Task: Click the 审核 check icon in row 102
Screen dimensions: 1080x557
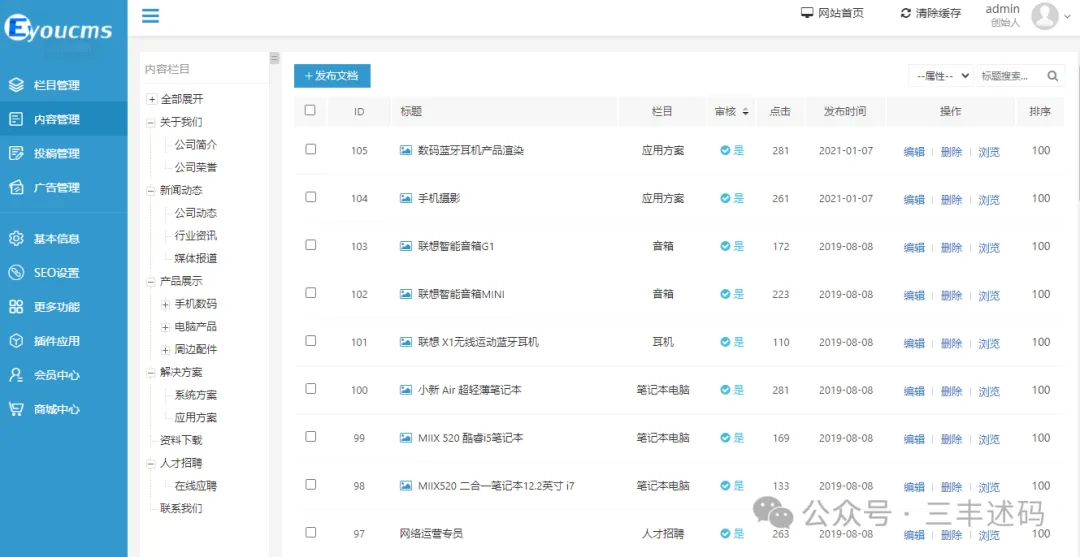Action: click(725, 294)
